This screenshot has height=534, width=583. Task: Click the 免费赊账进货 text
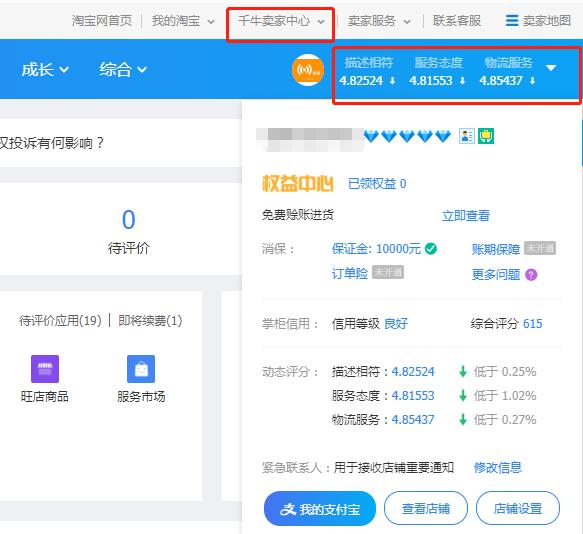tap(297, 215)
